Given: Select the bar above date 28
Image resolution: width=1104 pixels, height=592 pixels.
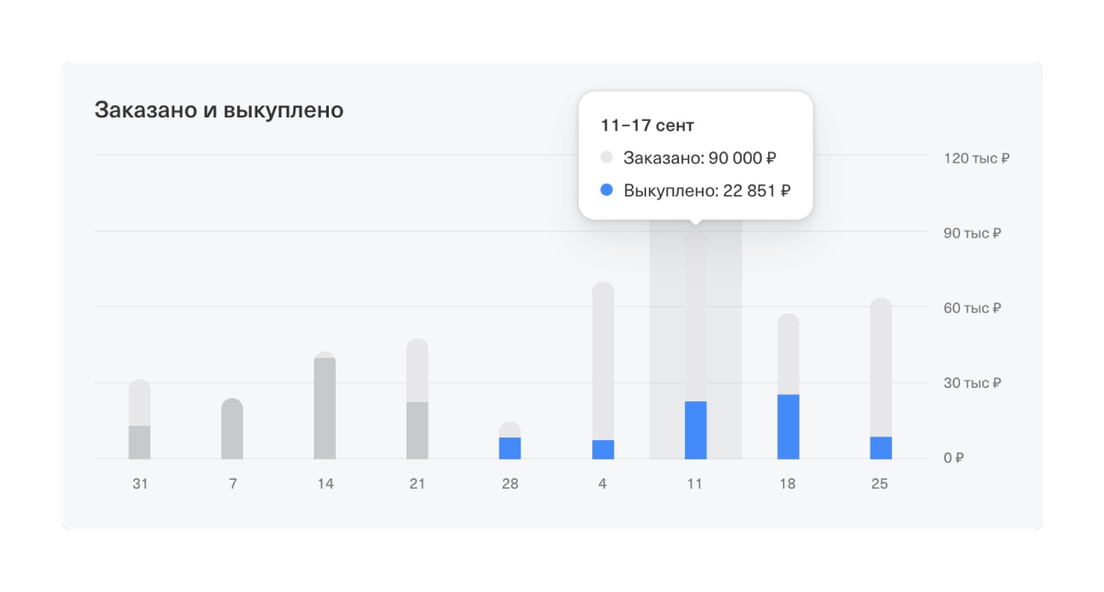Looking at the screenshot, I should (510, 441).
